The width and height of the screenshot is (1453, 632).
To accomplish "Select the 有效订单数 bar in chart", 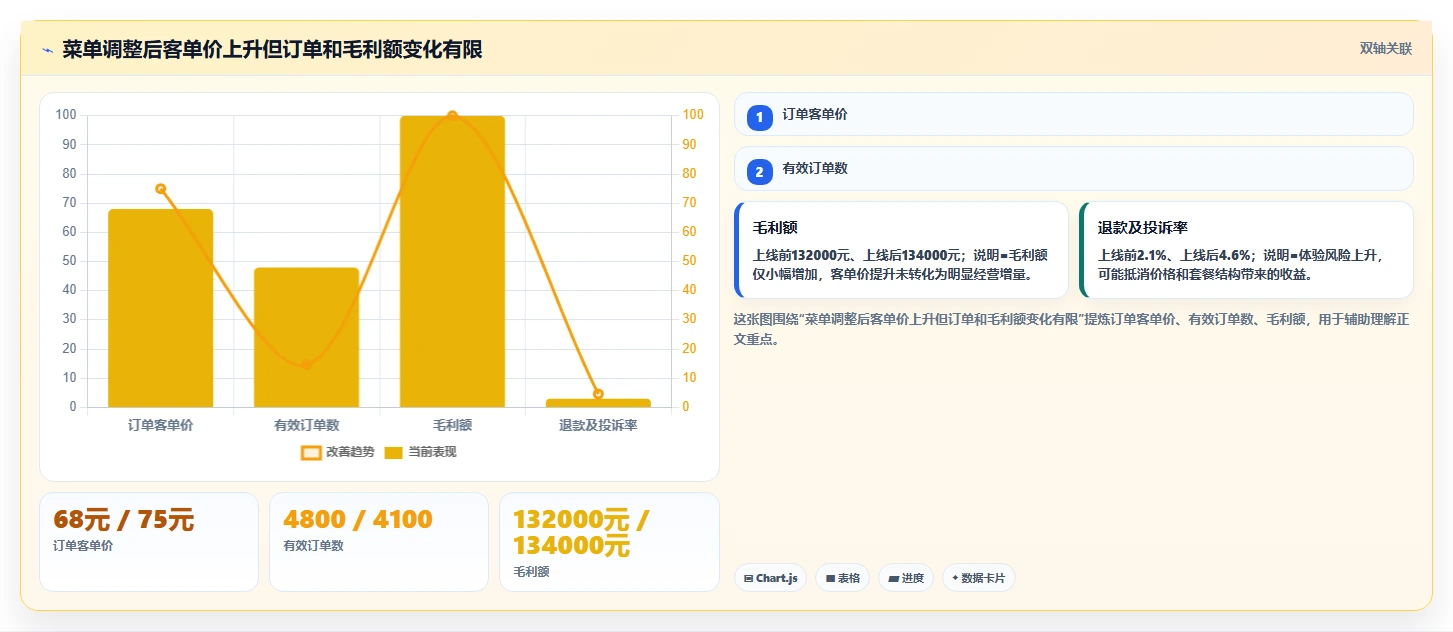I will click(x=306, y=337).
